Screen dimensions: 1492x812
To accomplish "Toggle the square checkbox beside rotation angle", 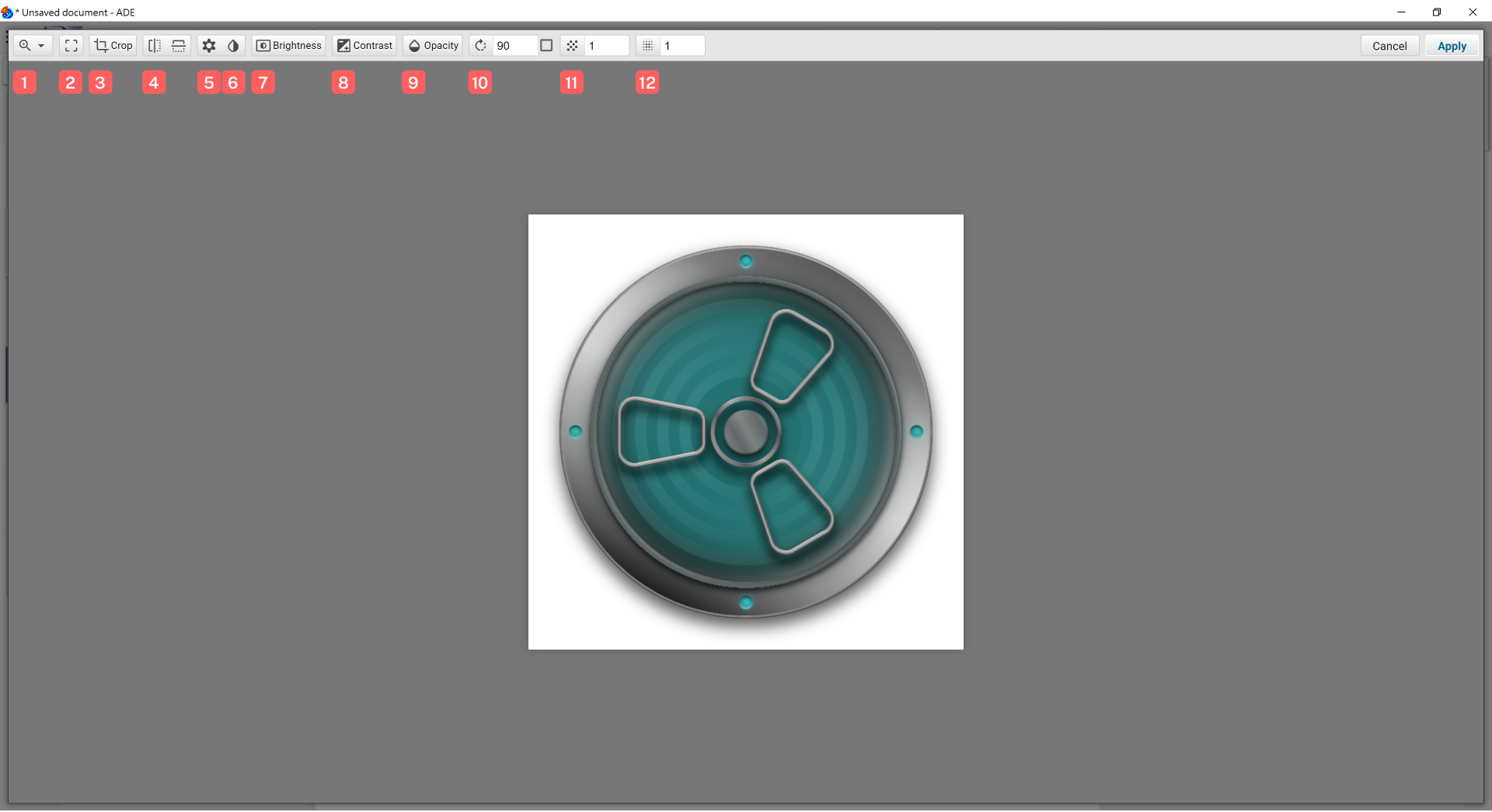I will [546, 46].
